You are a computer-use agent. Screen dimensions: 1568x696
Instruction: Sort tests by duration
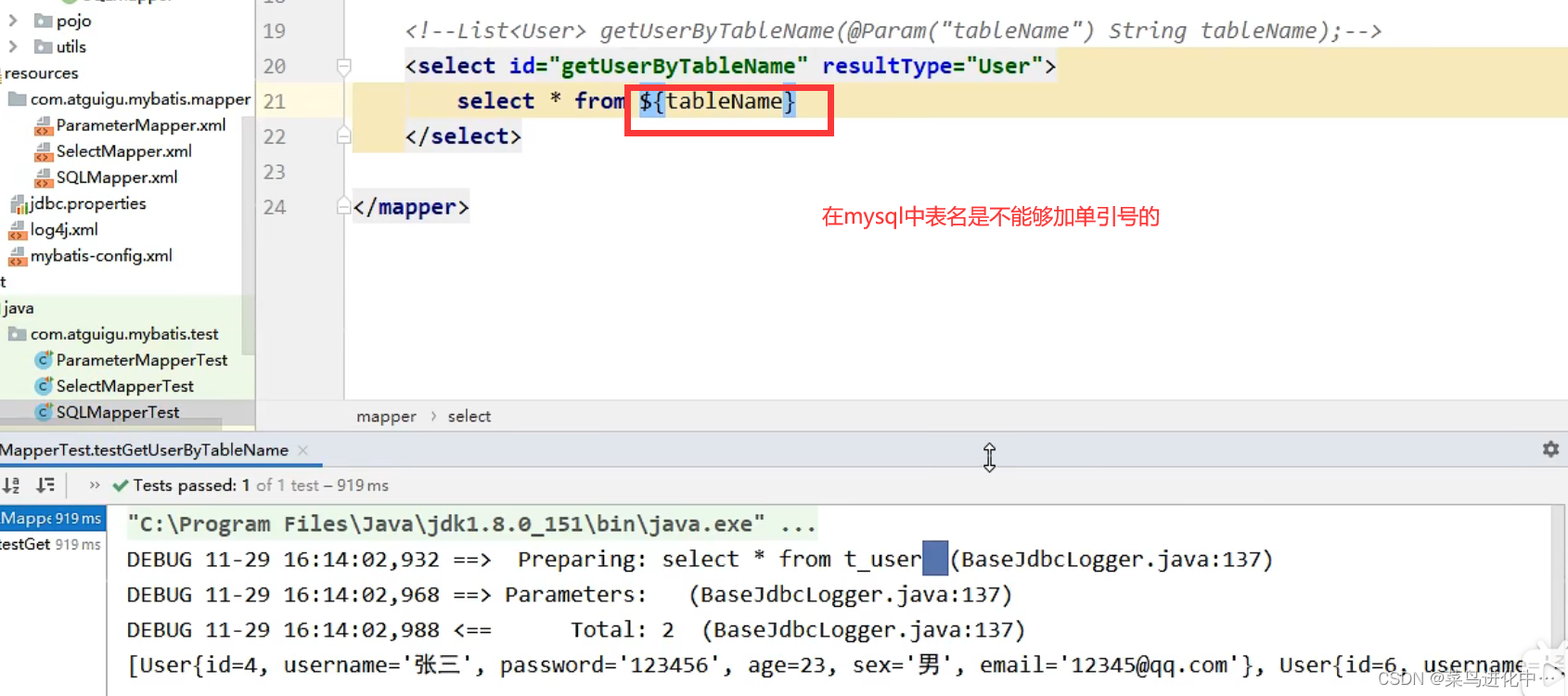(x=45, y=484)
